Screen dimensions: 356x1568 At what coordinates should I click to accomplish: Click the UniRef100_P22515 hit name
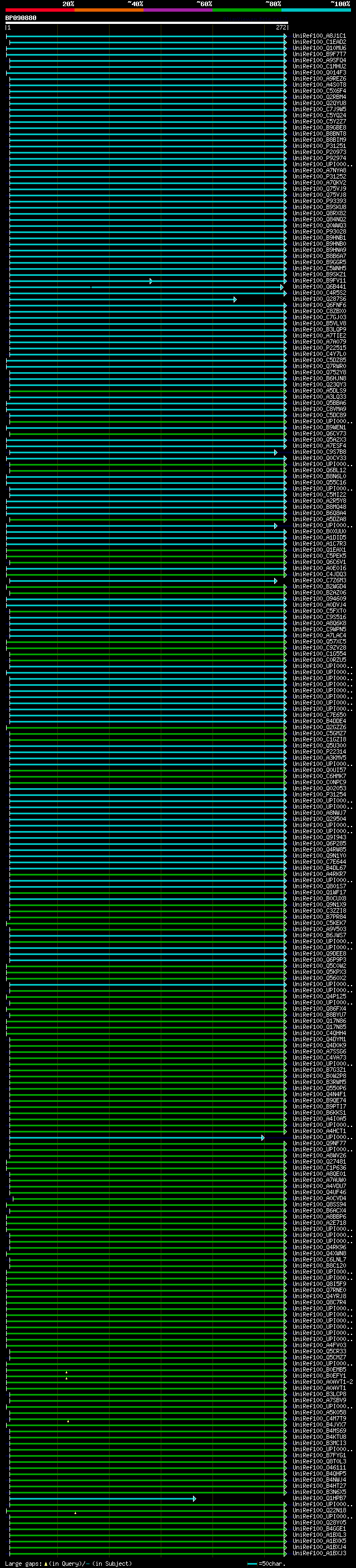[x=319, y=348]
